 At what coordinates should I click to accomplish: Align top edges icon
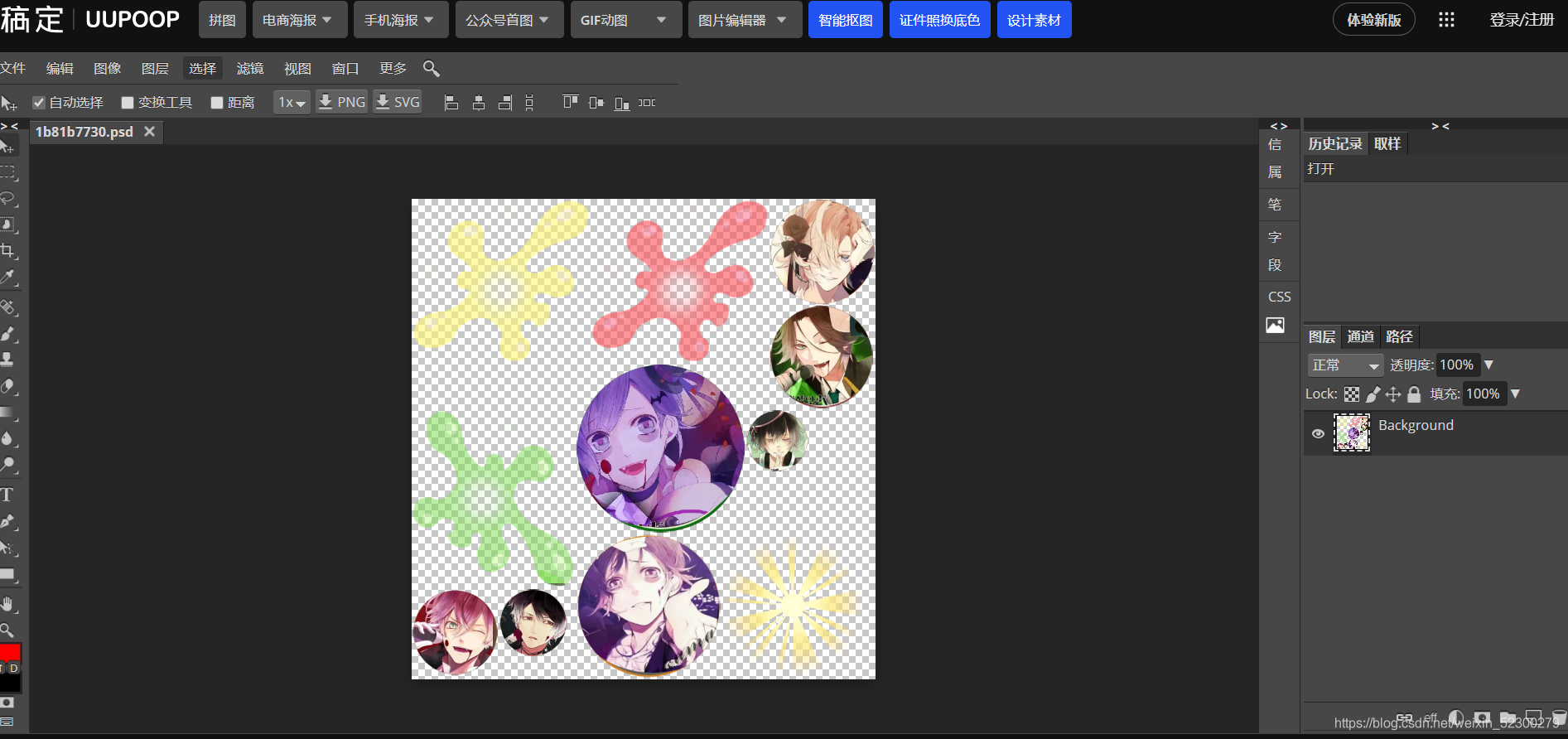[570, 102]
